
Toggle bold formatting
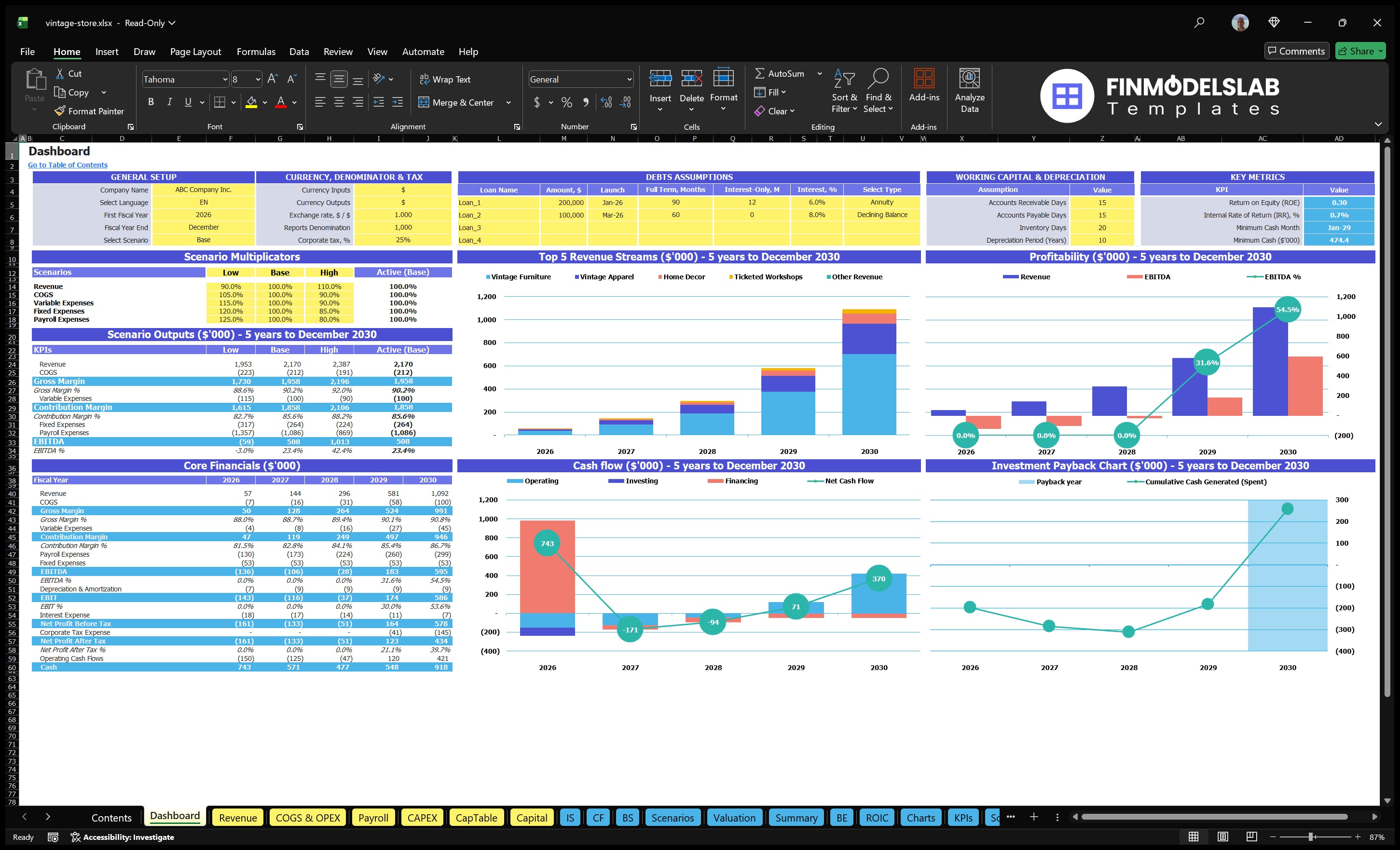click(151, 102)
